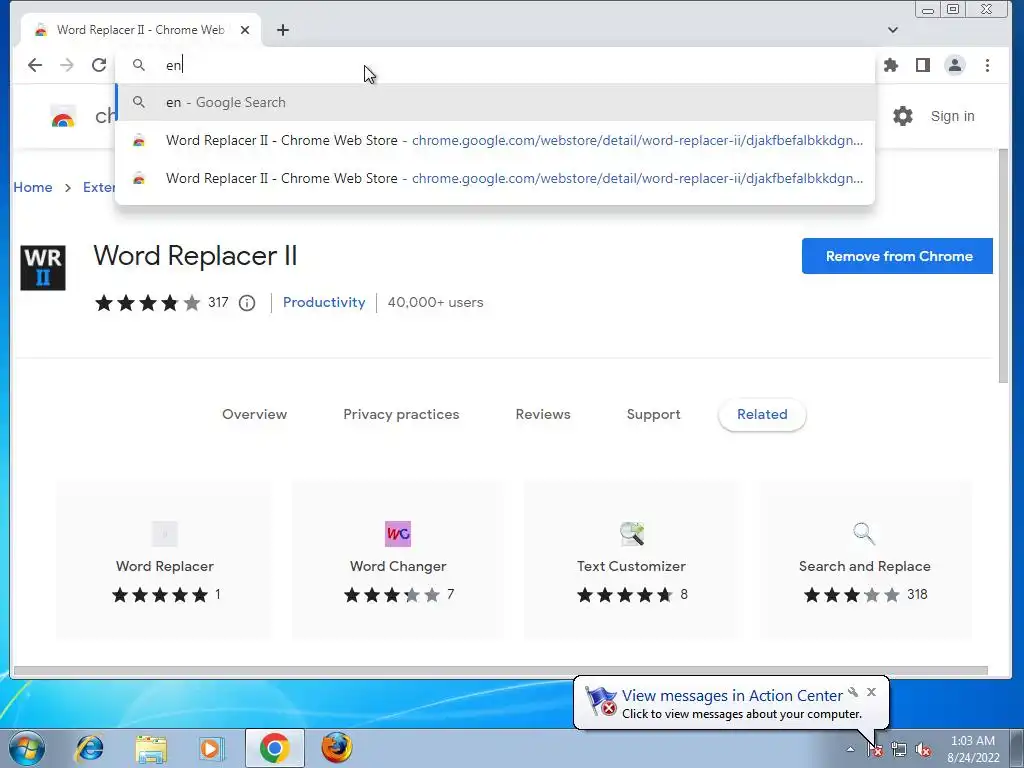Click the rating info circle icon
This screenshot has height=768, width=1024.
247,303
